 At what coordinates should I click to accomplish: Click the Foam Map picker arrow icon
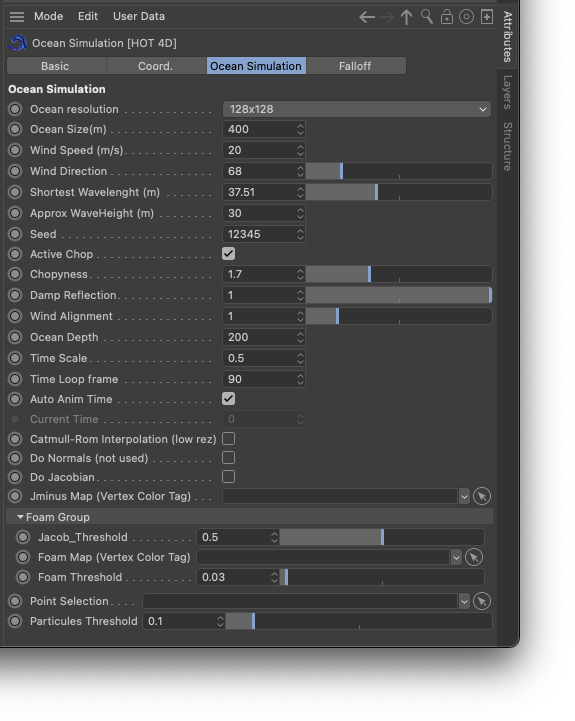474,557
